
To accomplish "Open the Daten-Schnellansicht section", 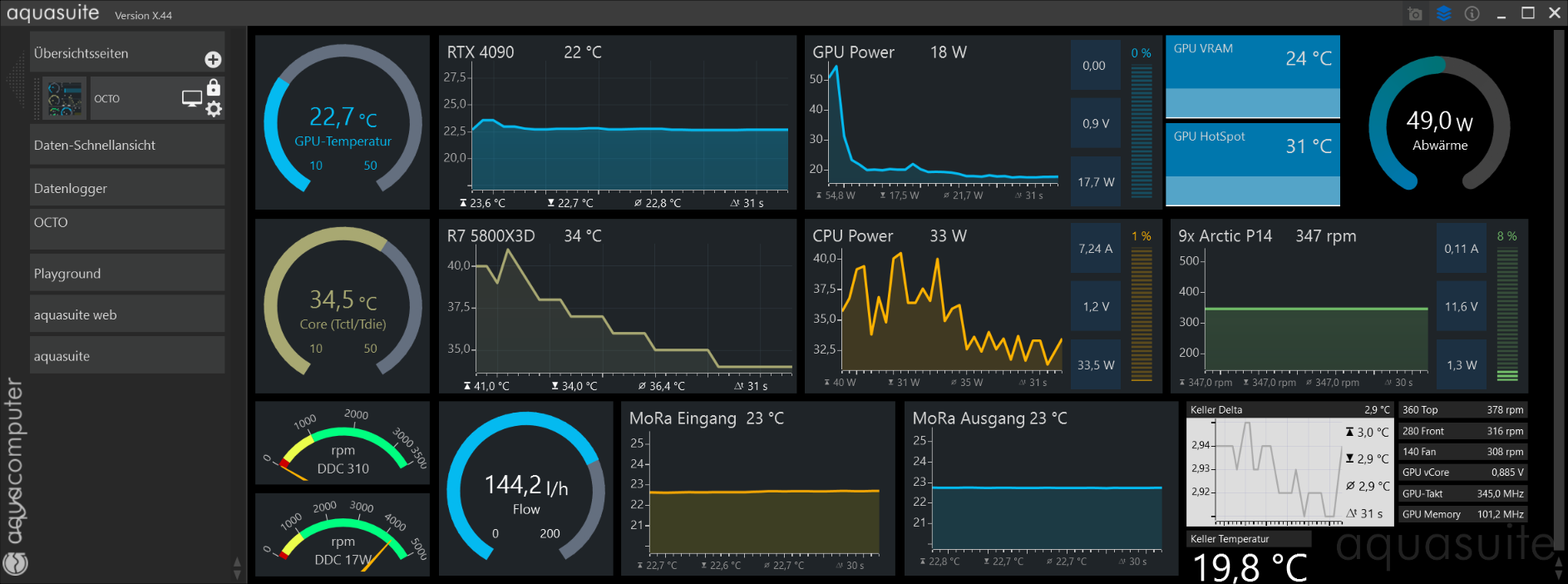I will coord(127,145).
